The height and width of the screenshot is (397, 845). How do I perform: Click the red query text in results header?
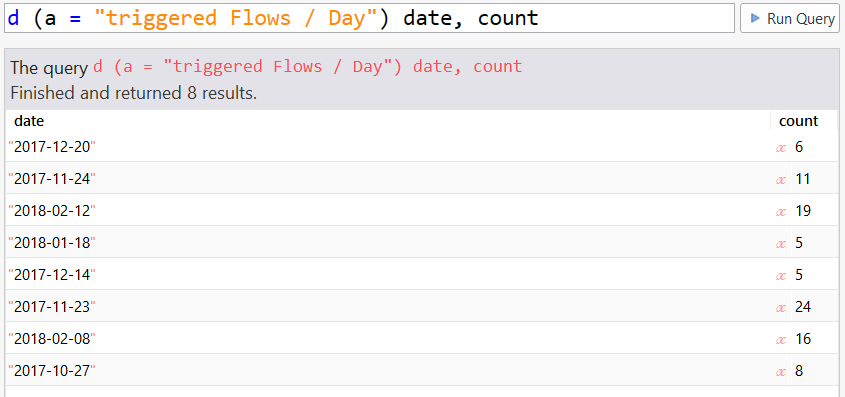click(x=308, y=67)
